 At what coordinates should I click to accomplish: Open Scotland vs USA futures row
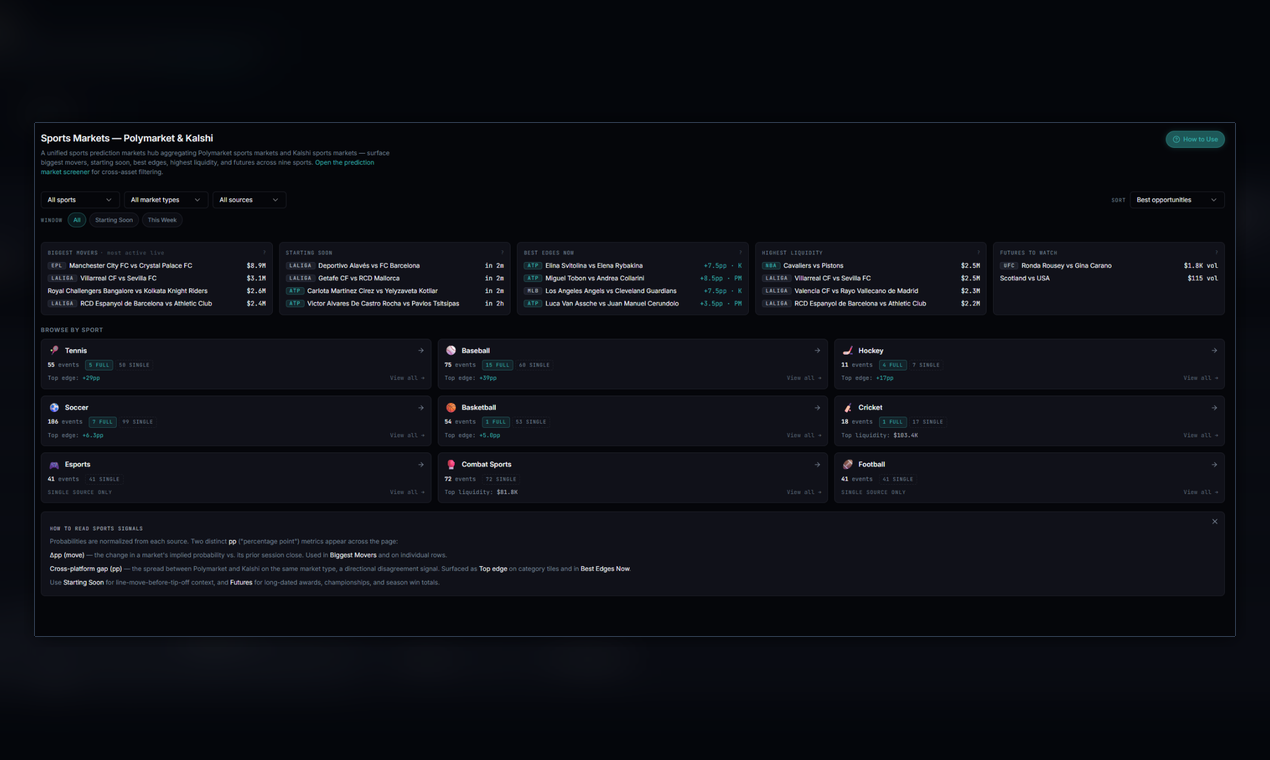point(1109,278)
